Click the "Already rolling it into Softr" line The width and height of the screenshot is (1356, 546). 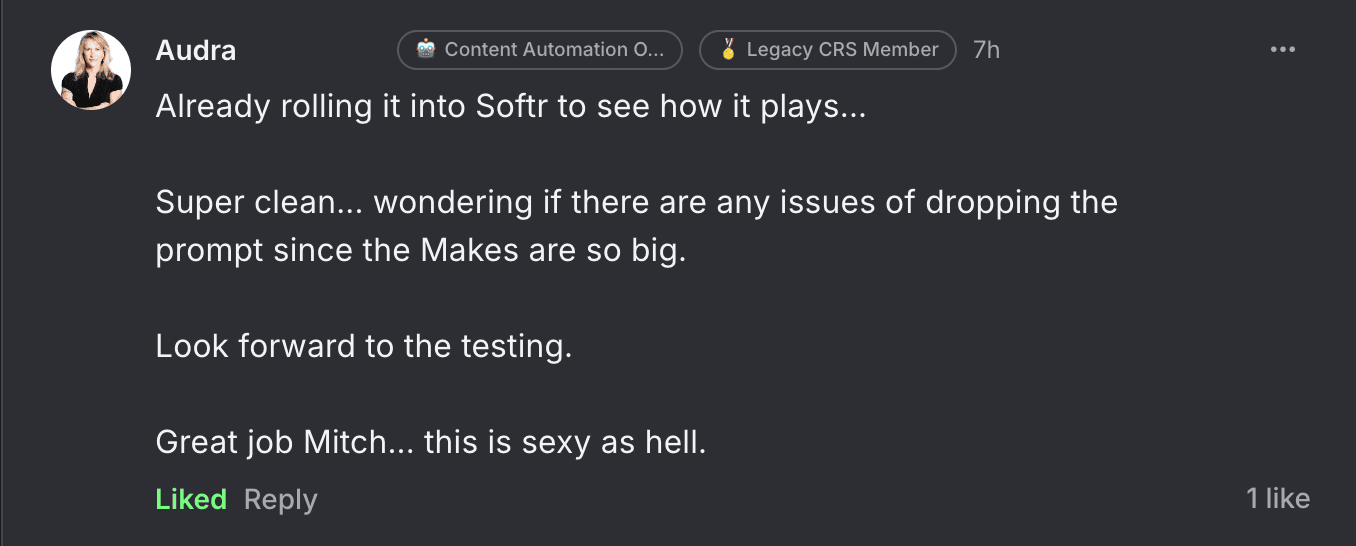point(510,107)
